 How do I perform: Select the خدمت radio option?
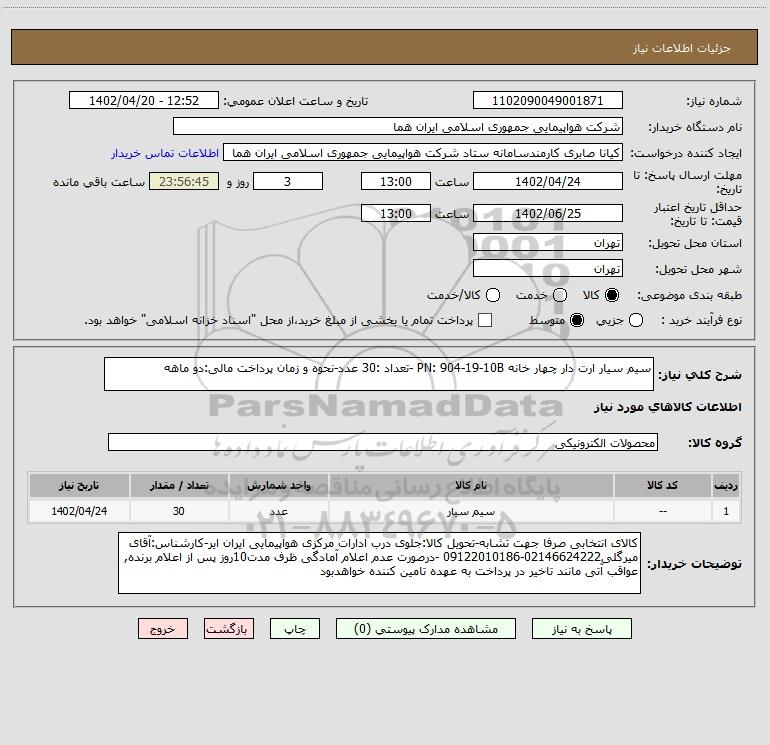[559, 296]
